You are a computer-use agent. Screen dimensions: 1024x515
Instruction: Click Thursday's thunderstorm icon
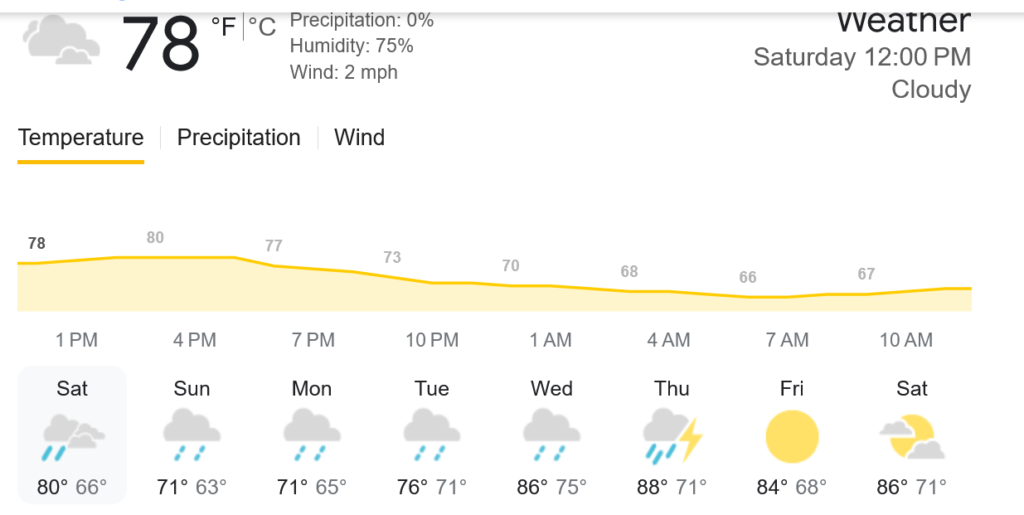tap(672, 437)
